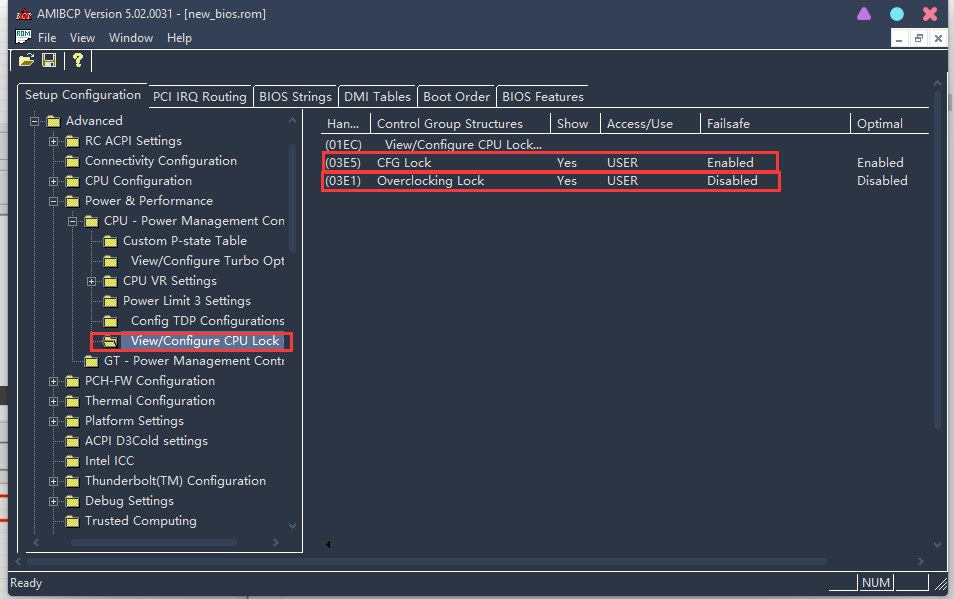This screenshot has width=954, height=599.
Task: Click the folder icon of Custom P-state Table
Action: (x=110, y=241)
